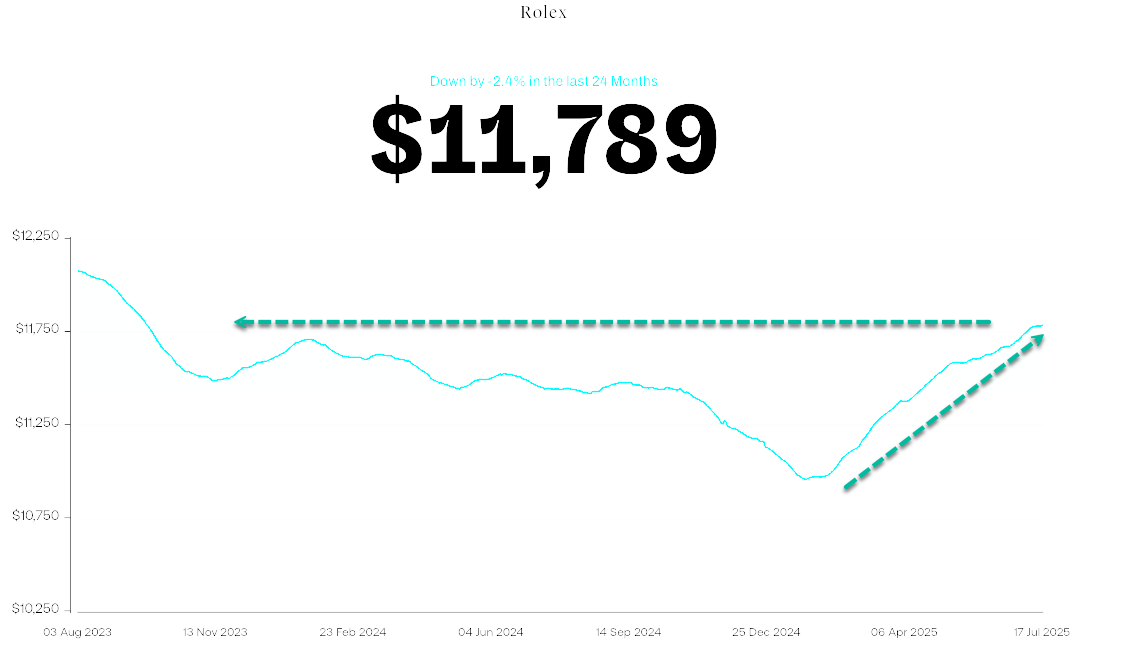This screenshot has height=660, width=1146.
Task: Click the 13 Nov 2023 date label
Action: tap(214, 632)
